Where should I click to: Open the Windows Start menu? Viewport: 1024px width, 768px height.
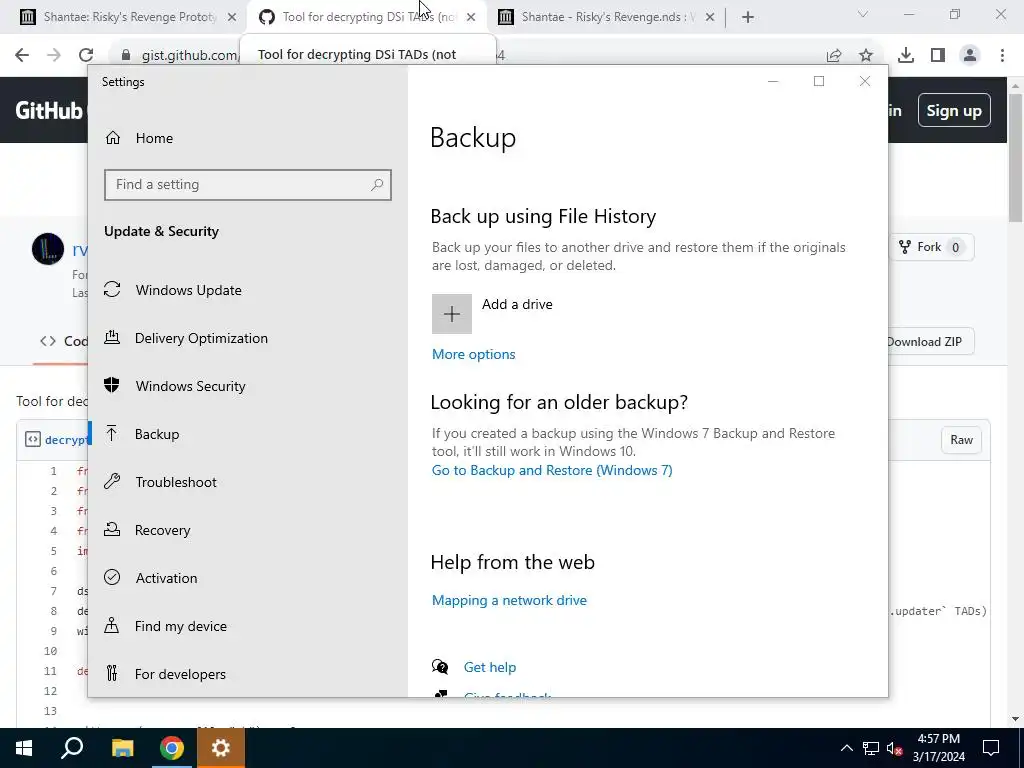click(x=24, y=748)
